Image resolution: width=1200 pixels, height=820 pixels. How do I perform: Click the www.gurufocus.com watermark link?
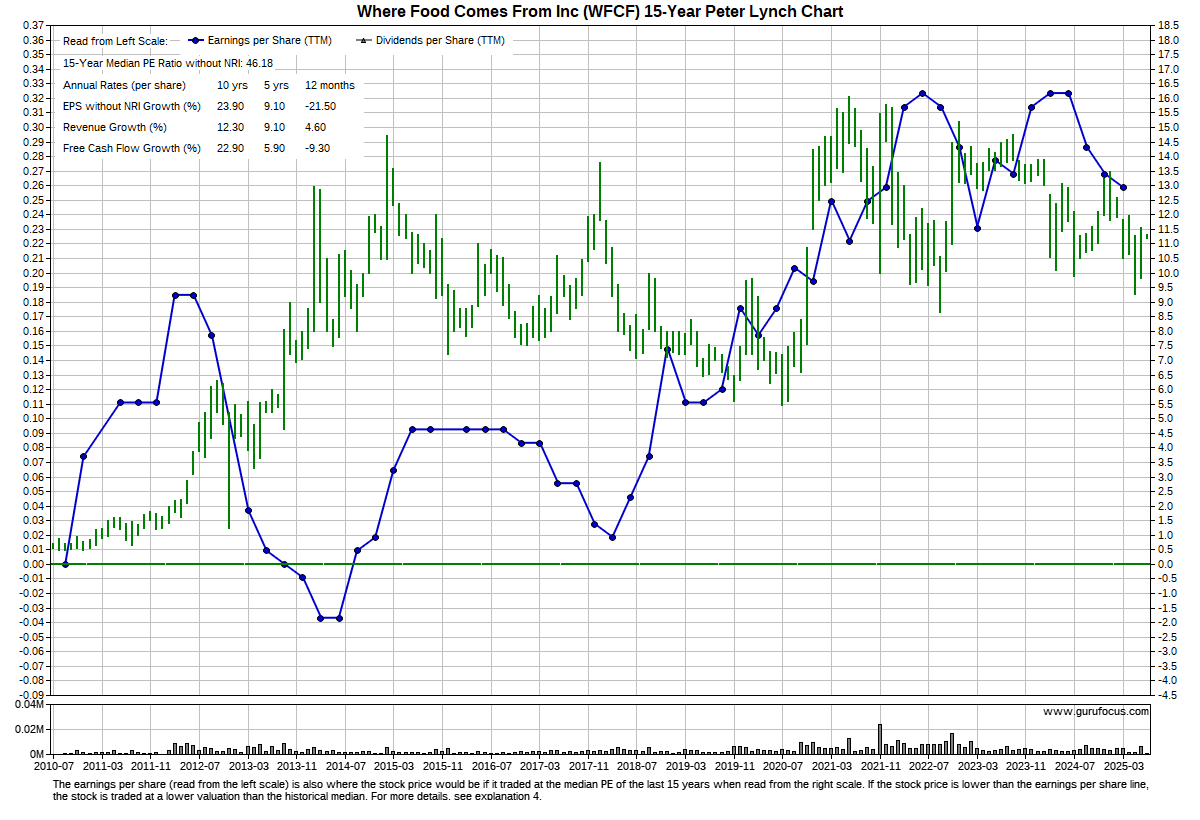(1095, 712)
